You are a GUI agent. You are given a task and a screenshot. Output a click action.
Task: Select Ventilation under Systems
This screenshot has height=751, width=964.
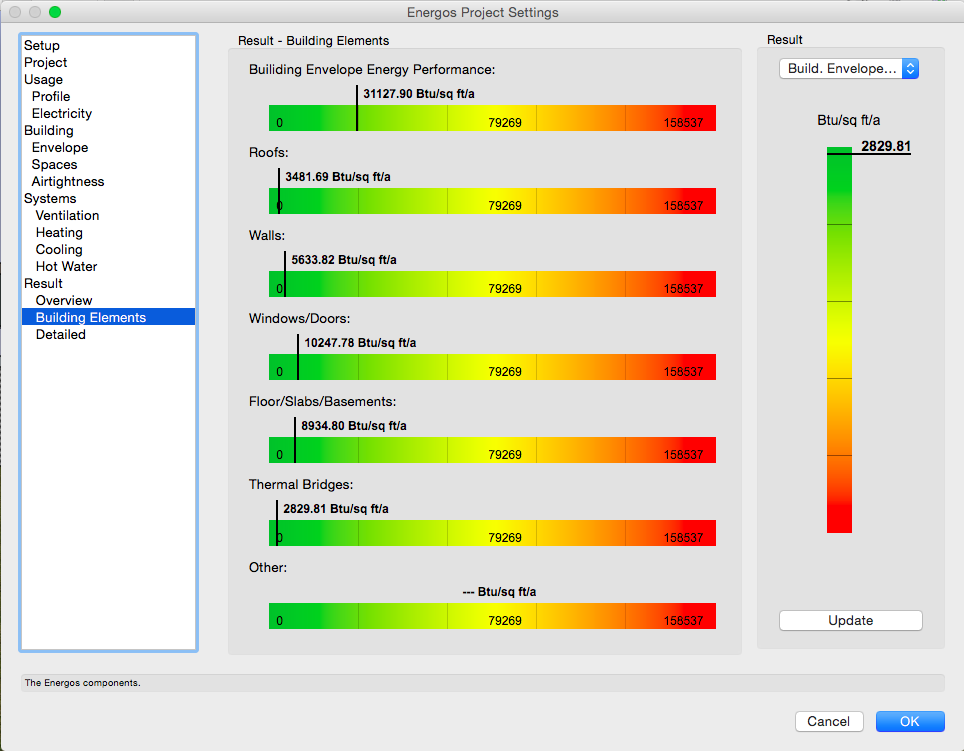(67, 215)
